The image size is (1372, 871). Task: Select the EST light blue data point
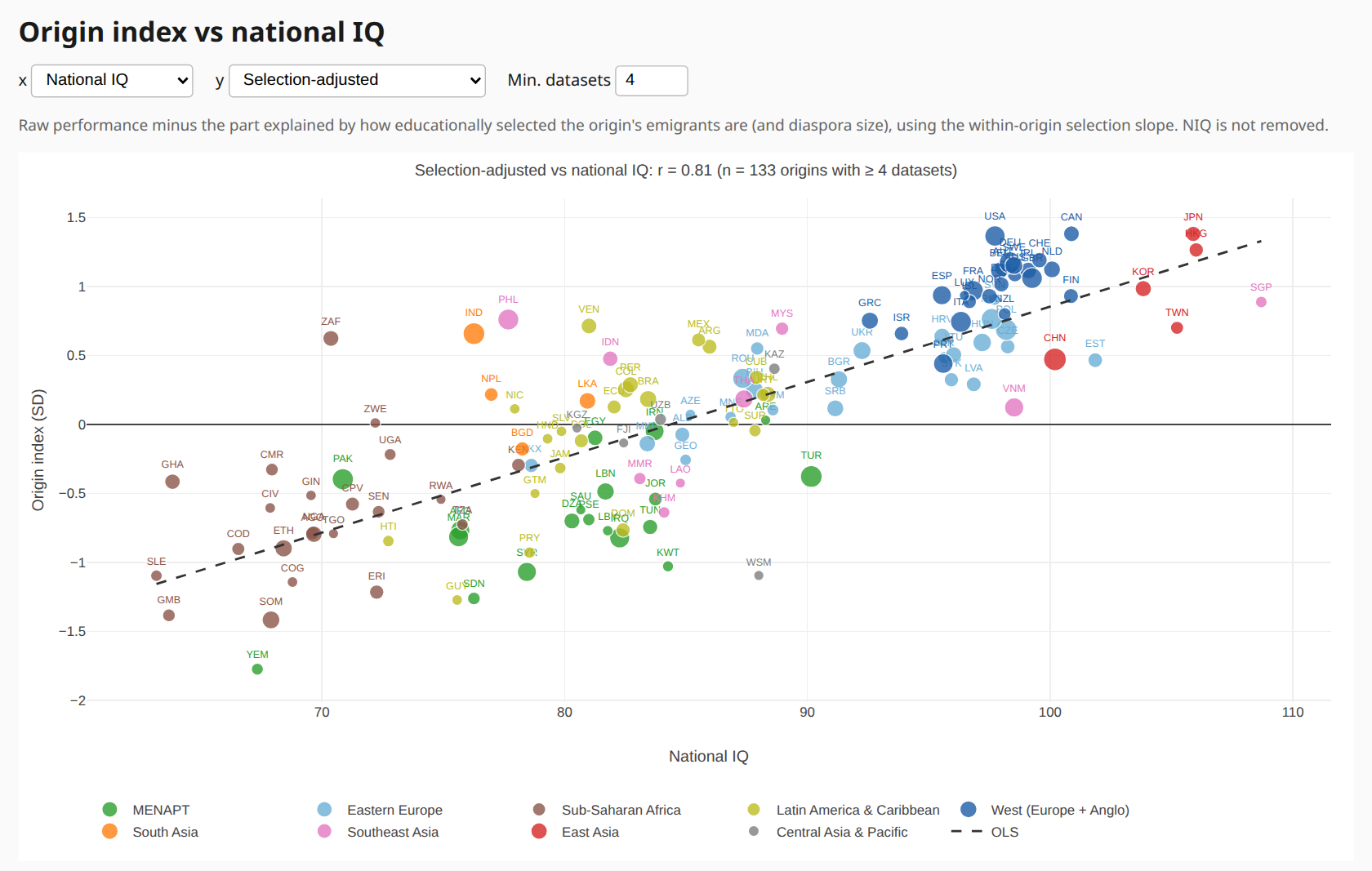[1095, 360]
